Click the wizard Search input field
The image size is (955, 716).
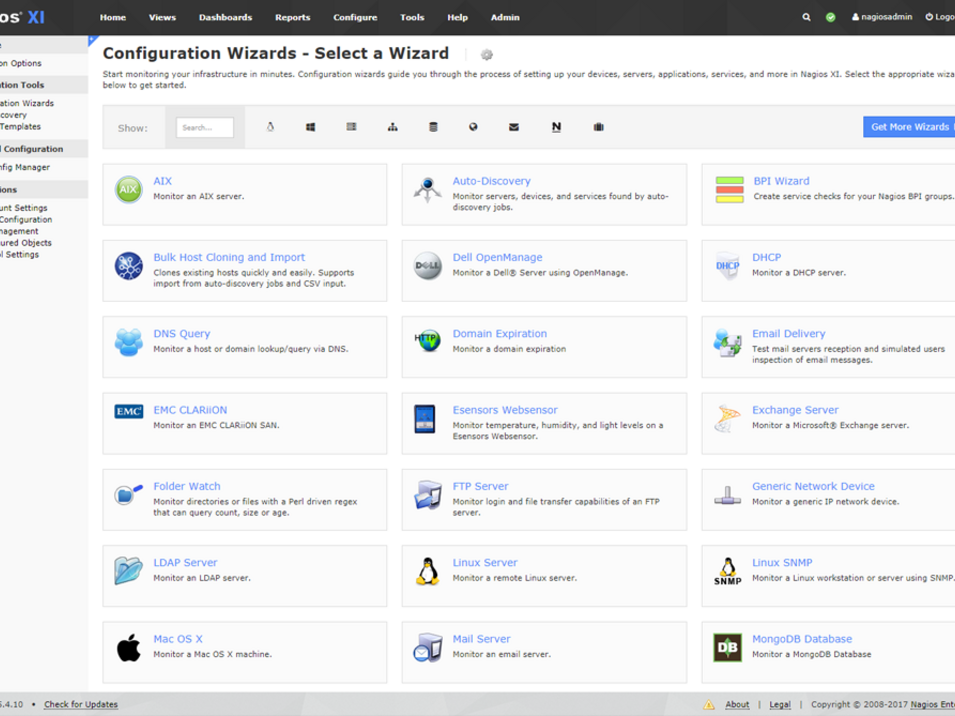click(x=205, y=127)
